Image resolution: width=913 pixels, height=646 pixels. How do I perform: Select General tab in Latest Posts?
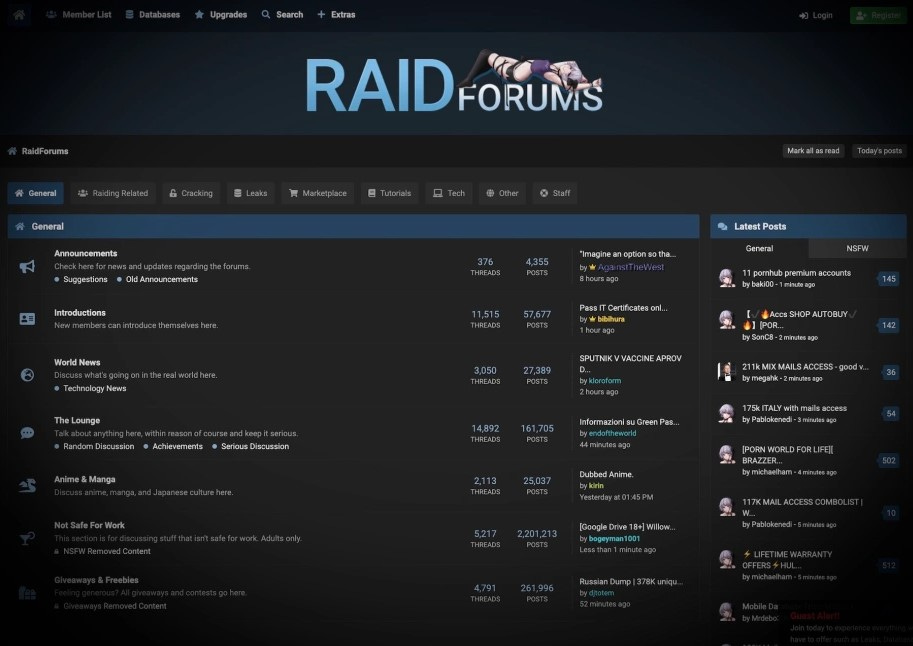click(x=759, y=248)
